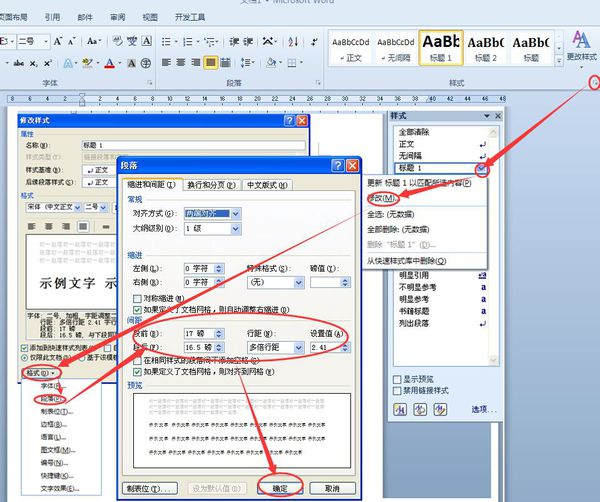Image resolution: width=600 pixels, height=502 pixels.
Task: Click Tabs button in Paragraph dialog
Action: [x=150, y=488]
